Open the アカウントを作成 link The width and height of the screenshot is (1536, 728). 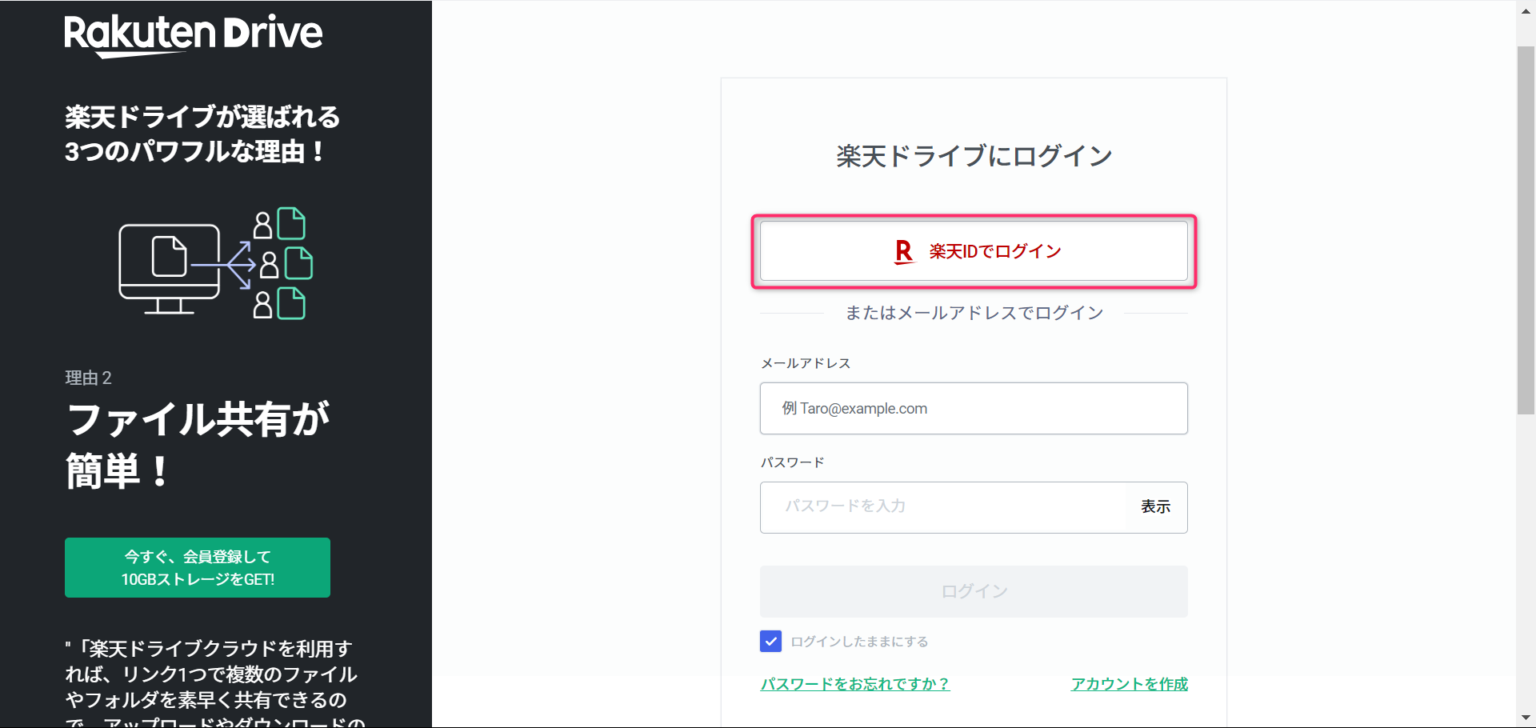(1129, 683)
